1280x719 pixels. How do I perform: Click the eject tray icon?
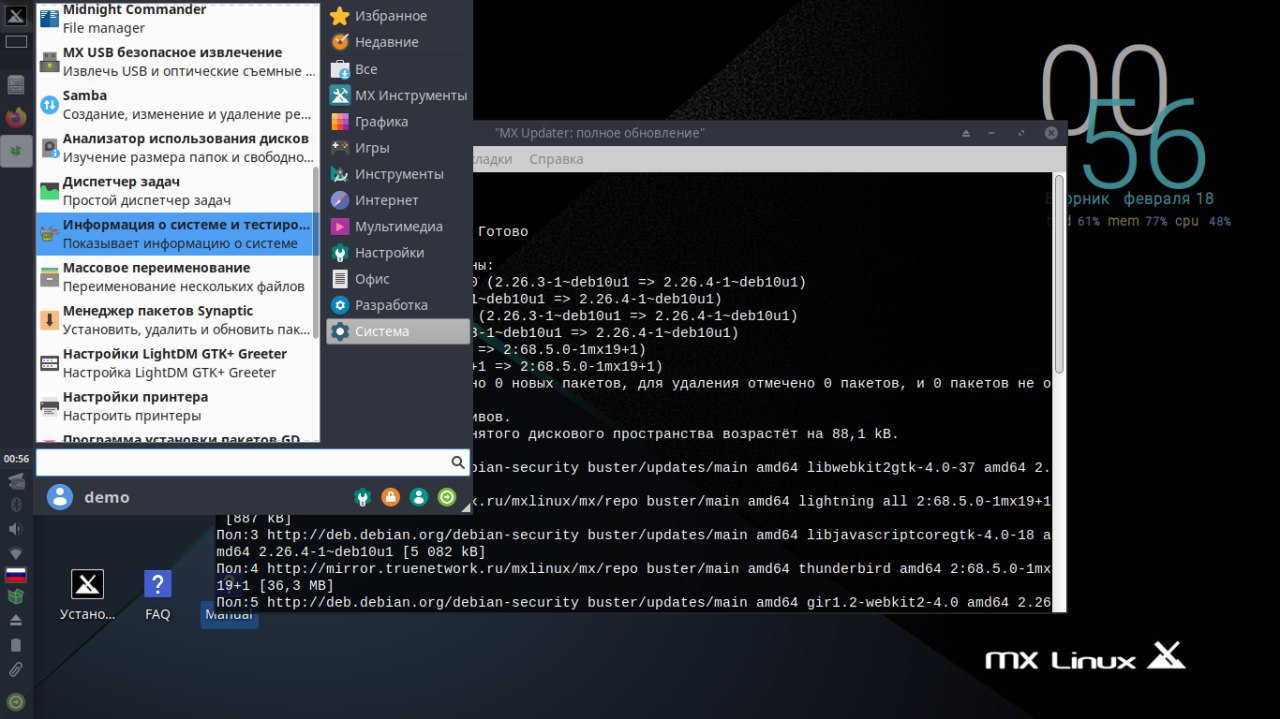tap(16, 620)
